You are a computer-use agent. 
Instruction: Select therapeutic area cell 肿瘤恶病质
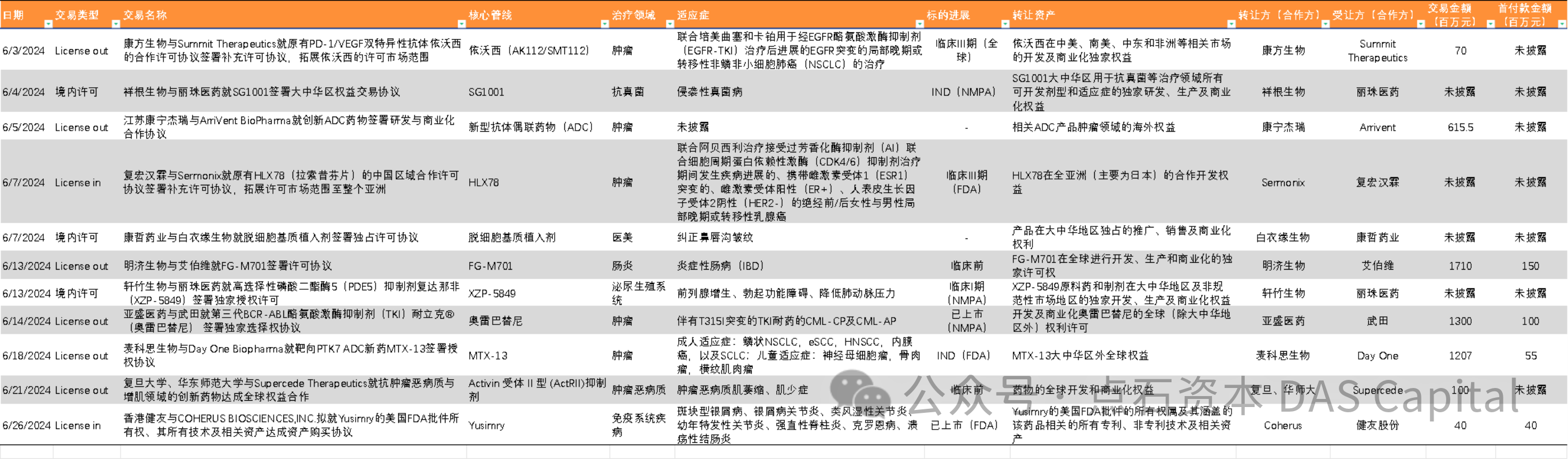638,390
